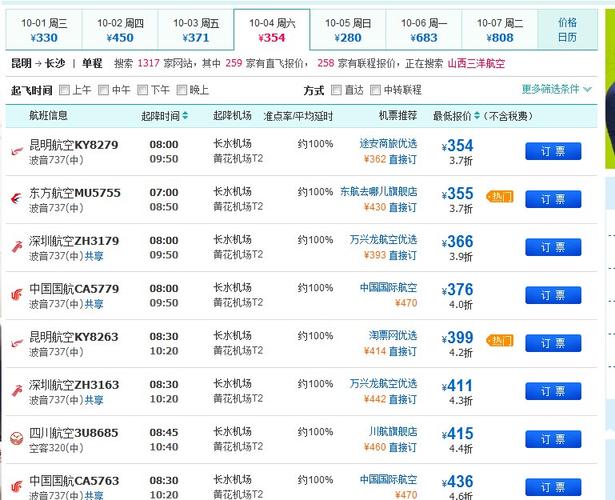Click 共享 codeshare link on CA5779 row

click(x=94, y=304)
